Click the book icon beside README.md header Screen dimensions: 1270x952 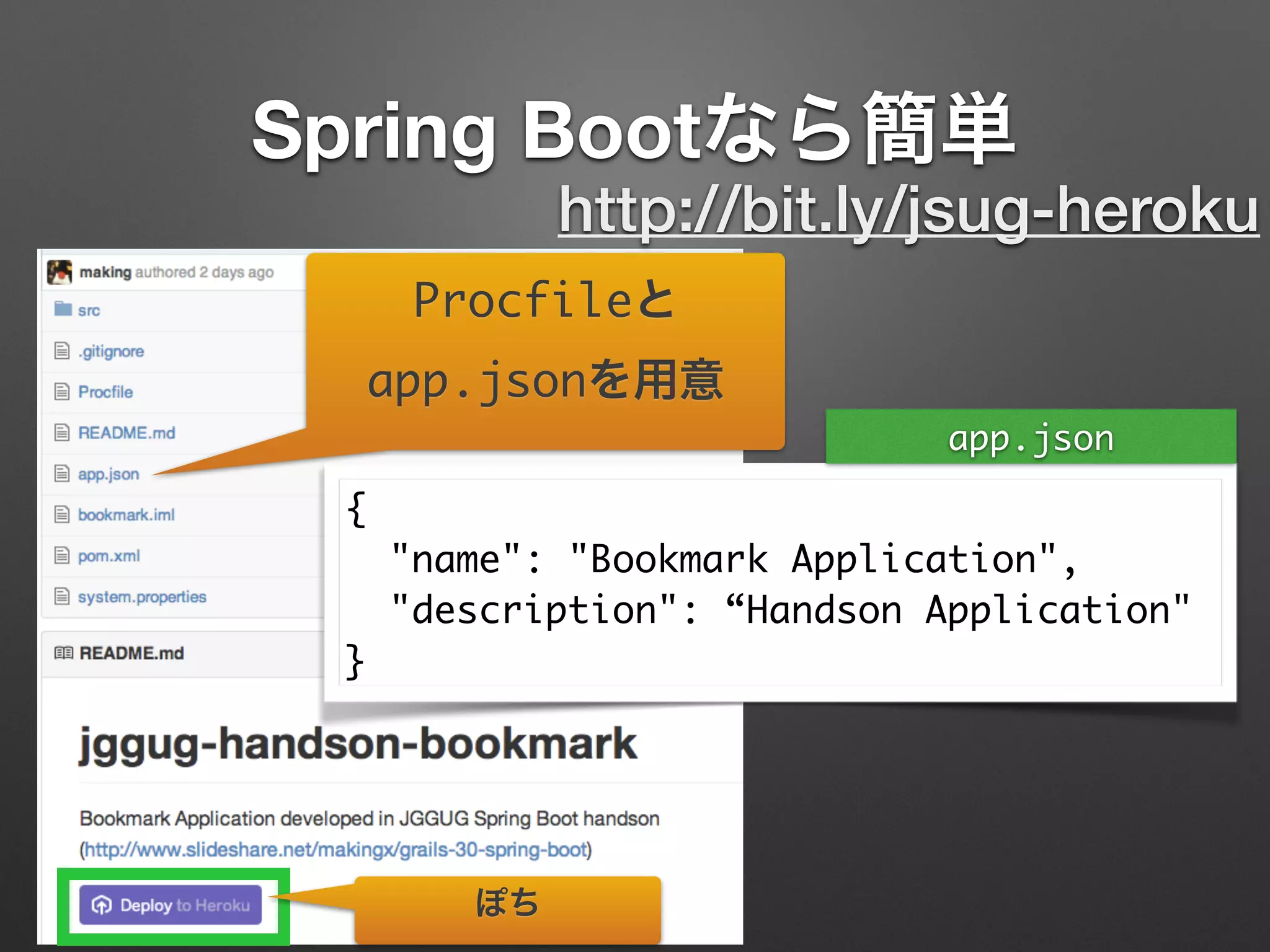[x=63, y=653]
